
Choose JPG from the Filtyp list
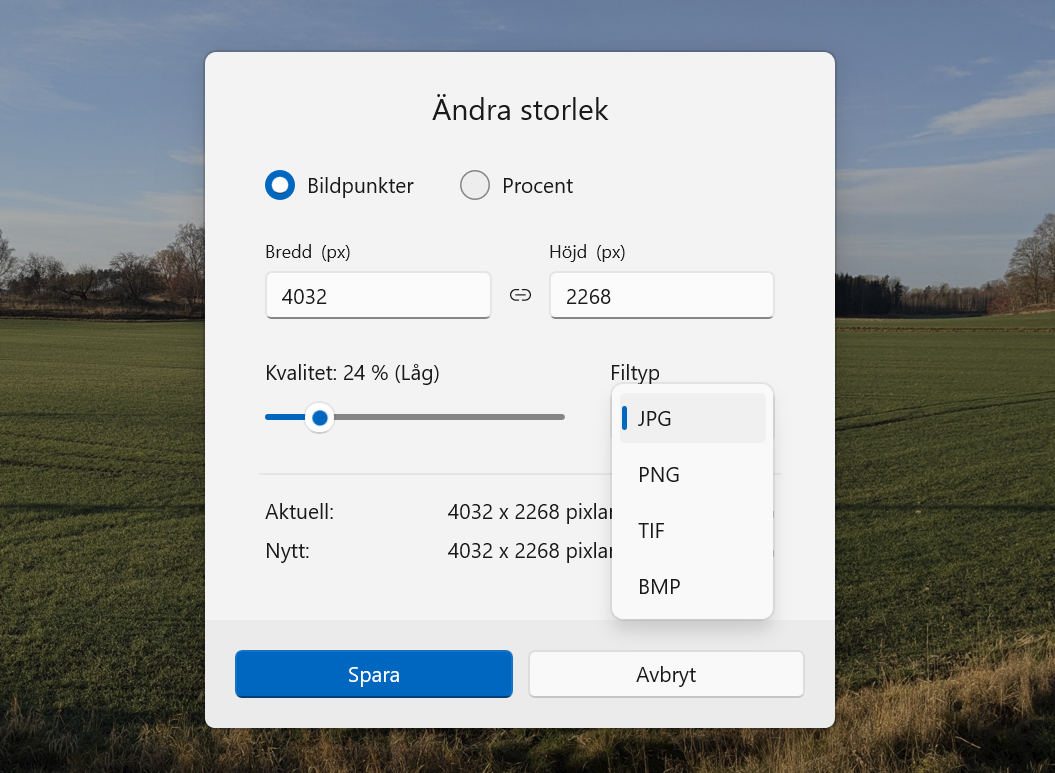point(692,418)
